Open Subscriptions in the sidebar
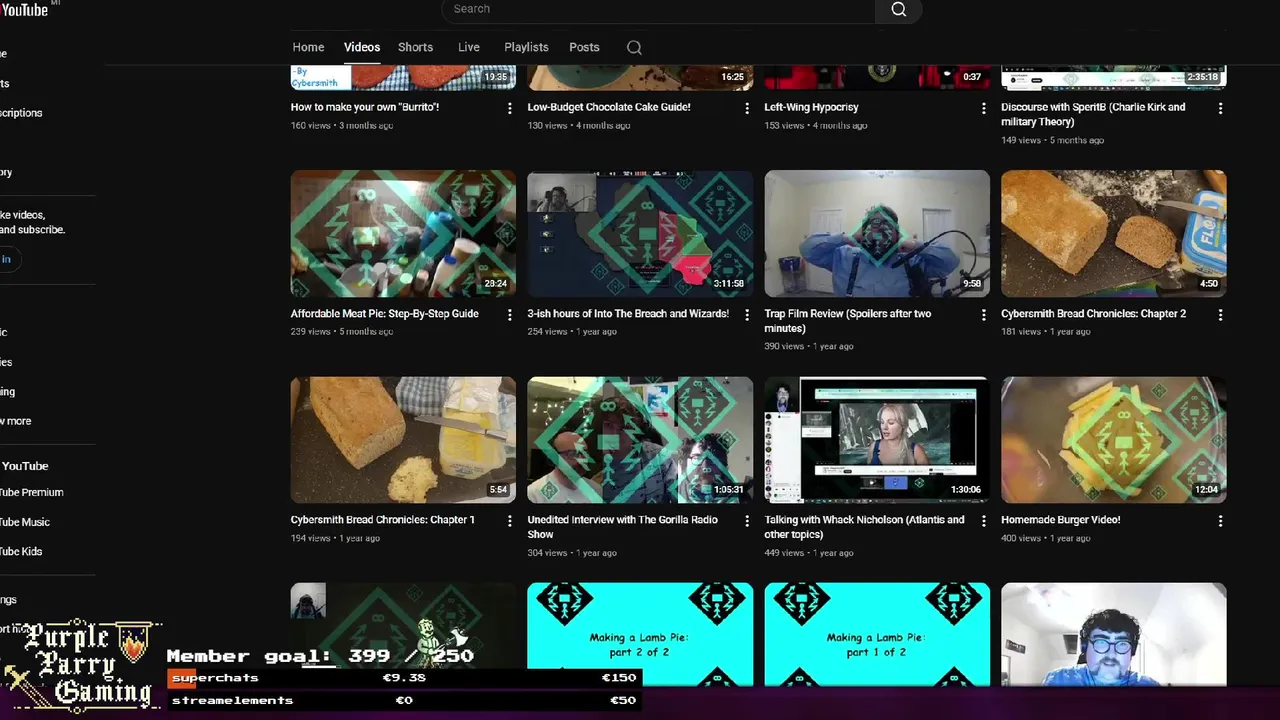The image size is (1280, 720). (21, 113)
